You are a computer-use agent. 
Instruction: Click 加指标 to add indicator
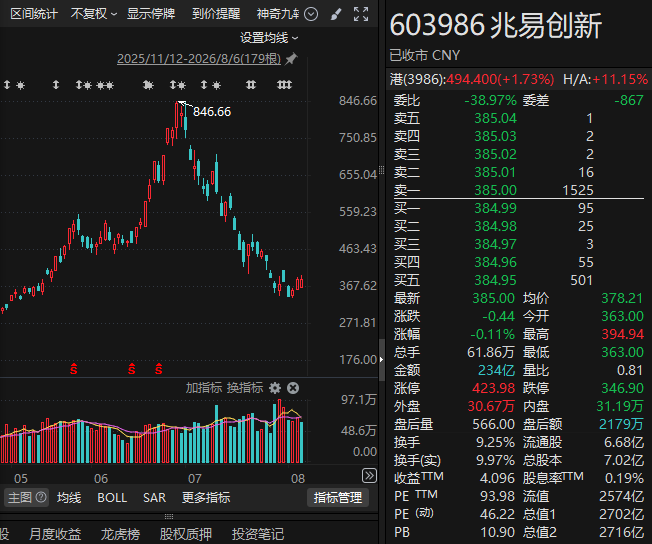(x=204, y=388)
